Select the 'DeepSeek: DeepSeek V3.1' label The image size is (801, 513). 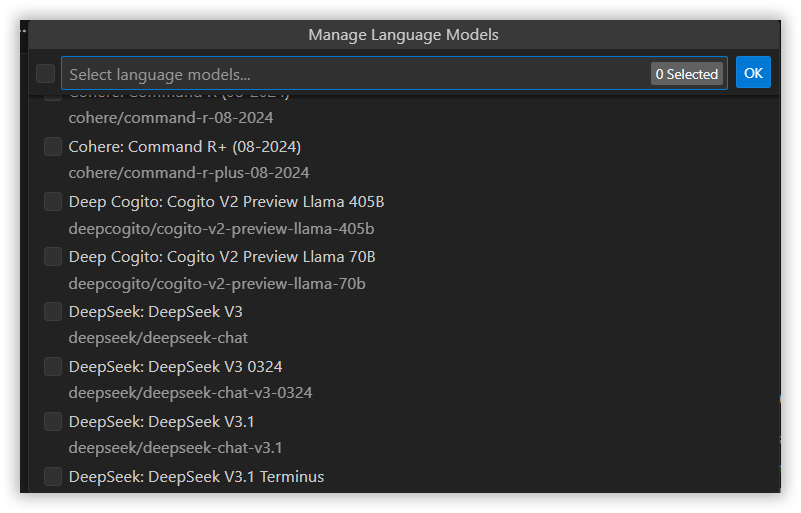[161, 422]
